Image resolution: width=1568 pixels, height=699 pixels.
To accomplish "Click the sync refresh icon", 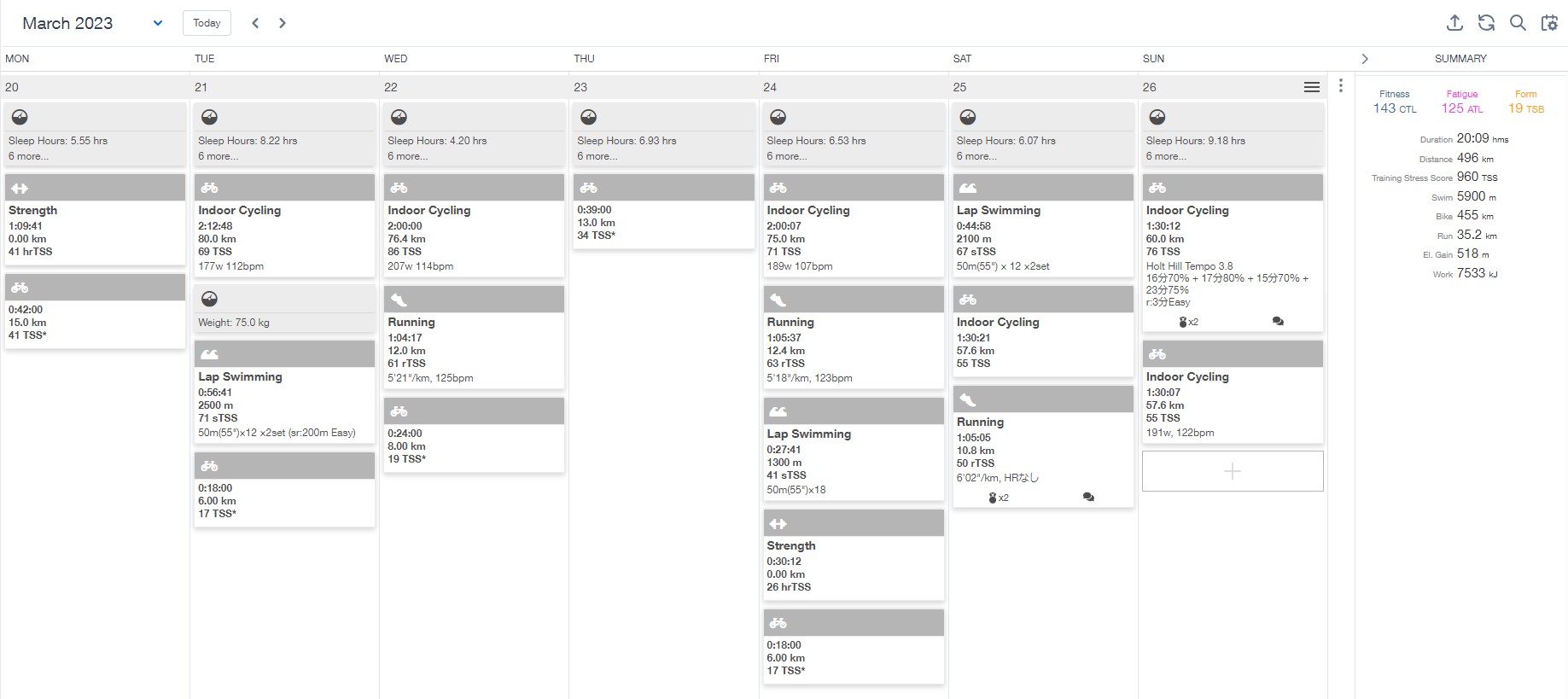I will coord(1486,23).
